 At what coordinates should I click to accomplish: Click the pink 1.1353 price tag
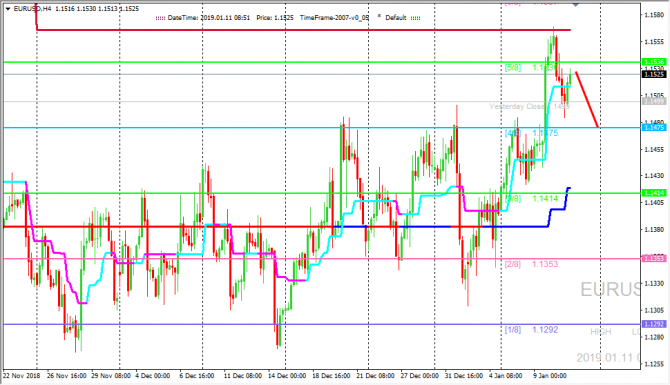pyautogui.click(x=654, y=258)
